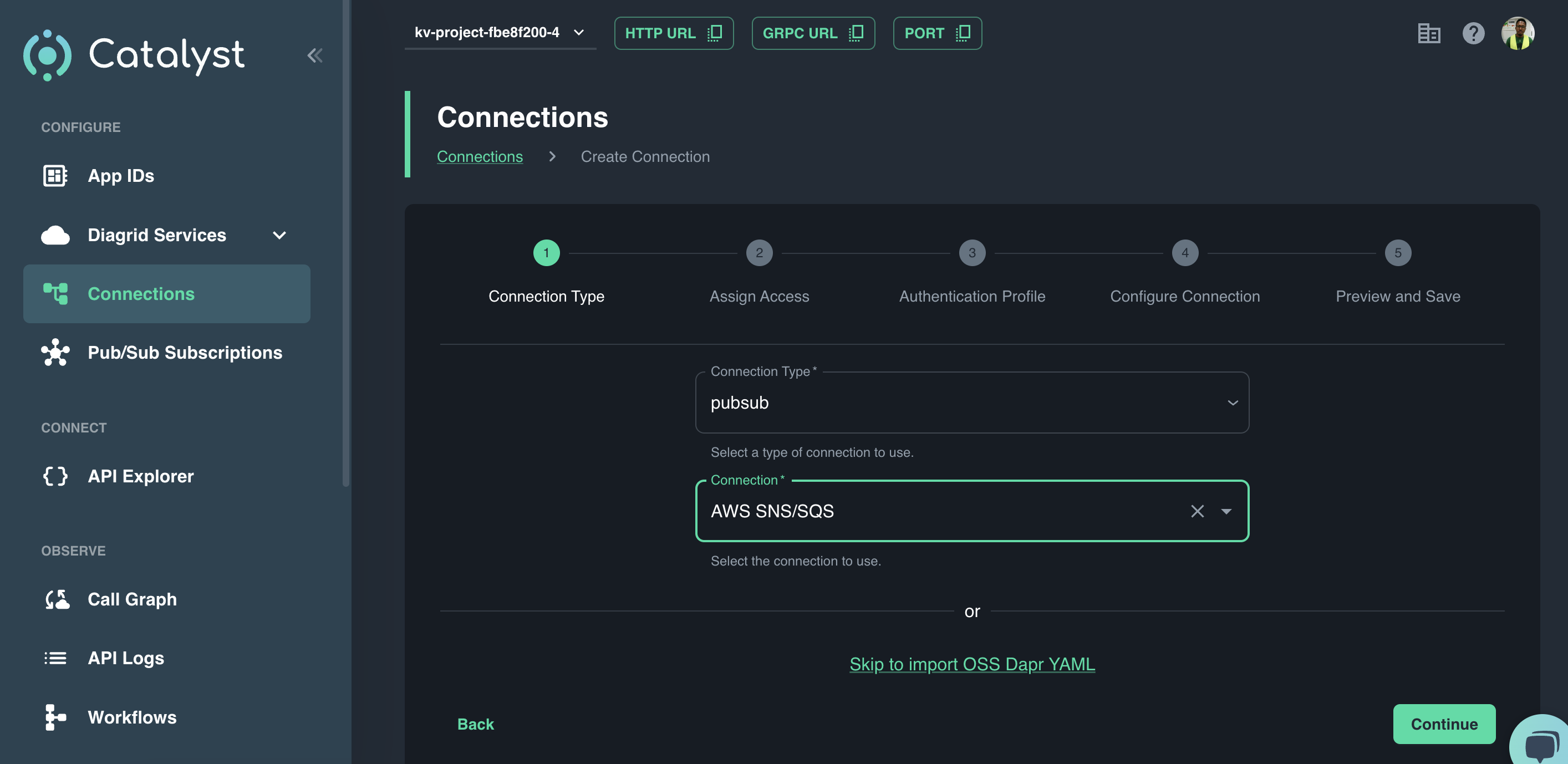Open the kv-project project selector dropdown
1568x764 pixels.
click(499, 32)
